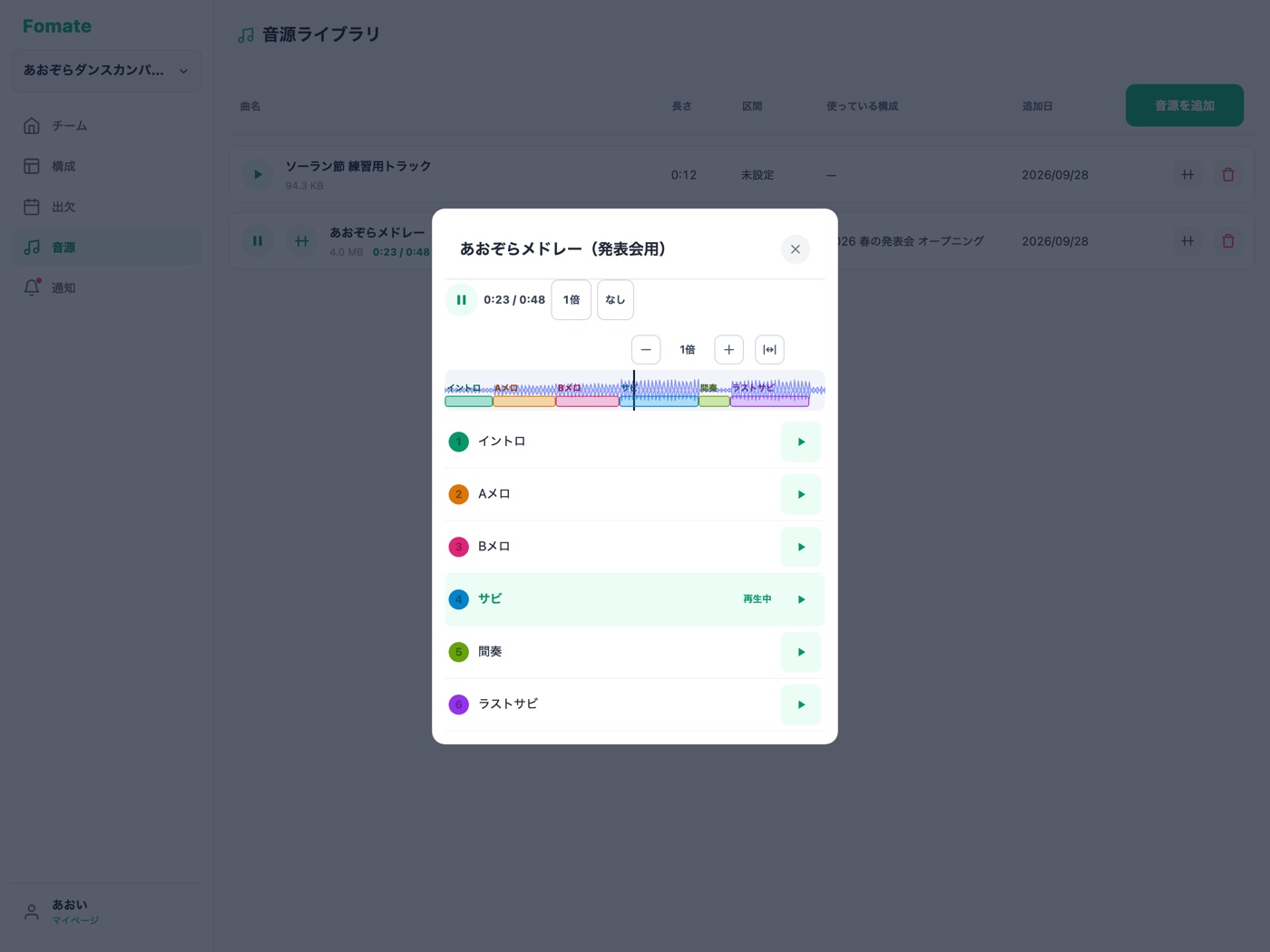Click the 音源を追加 button
The image size is (1270, 952).
pos(1185,106)
